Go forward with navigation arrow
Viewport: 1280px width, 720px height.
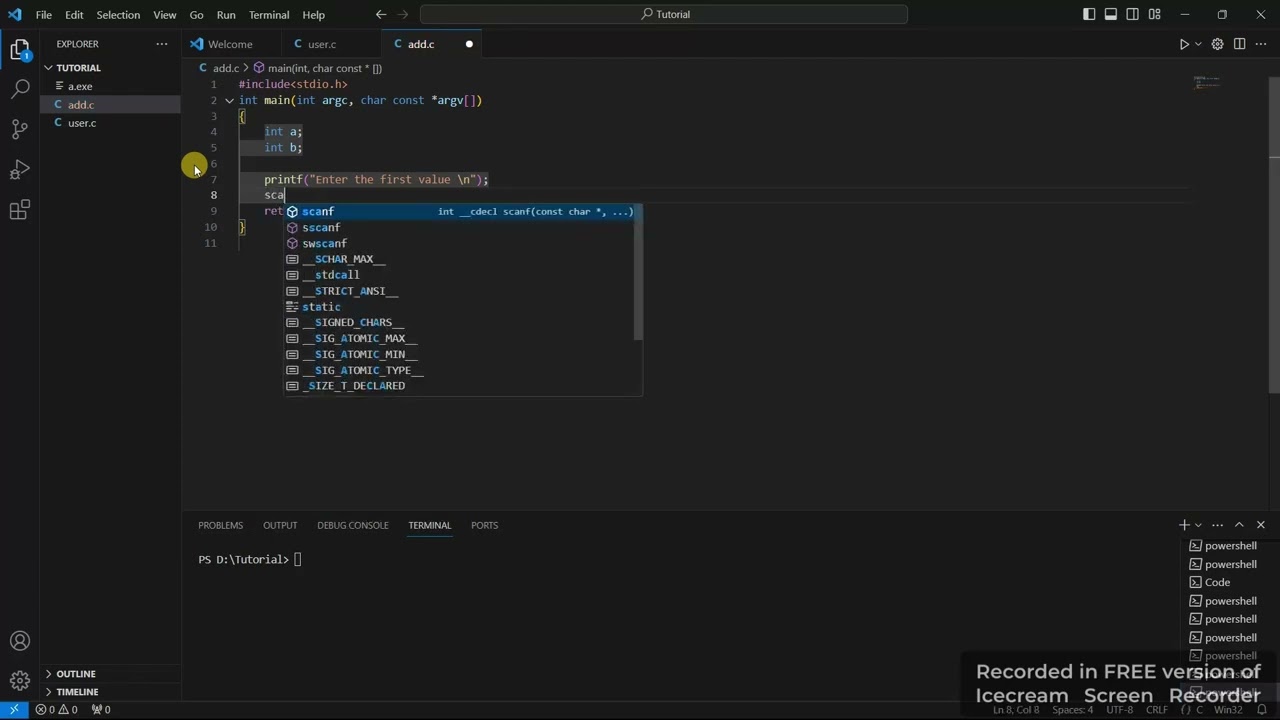pyautogui.click(x=404, y=14)
